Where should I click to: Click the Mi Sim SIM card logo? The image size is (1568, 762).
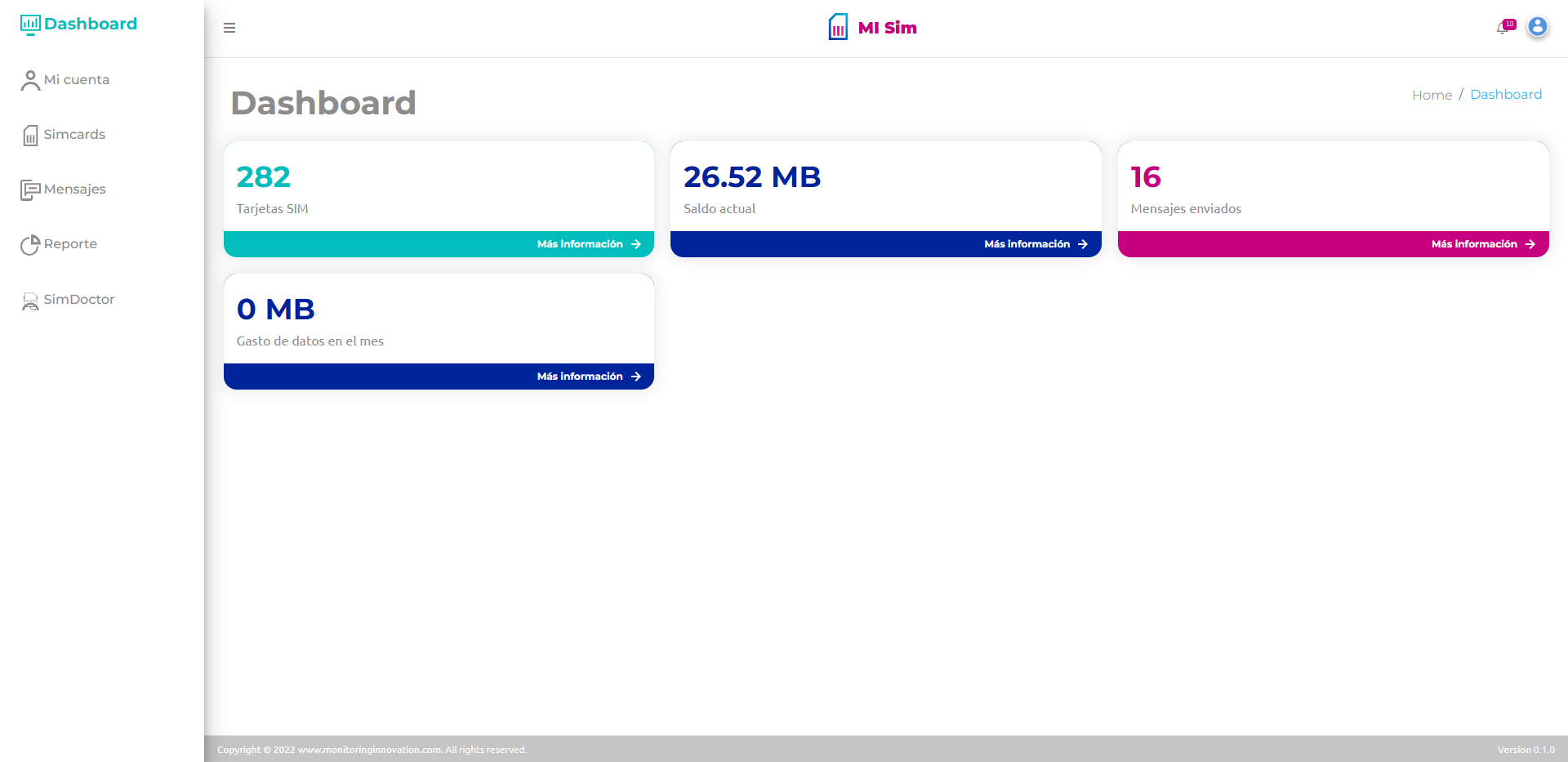838,27
